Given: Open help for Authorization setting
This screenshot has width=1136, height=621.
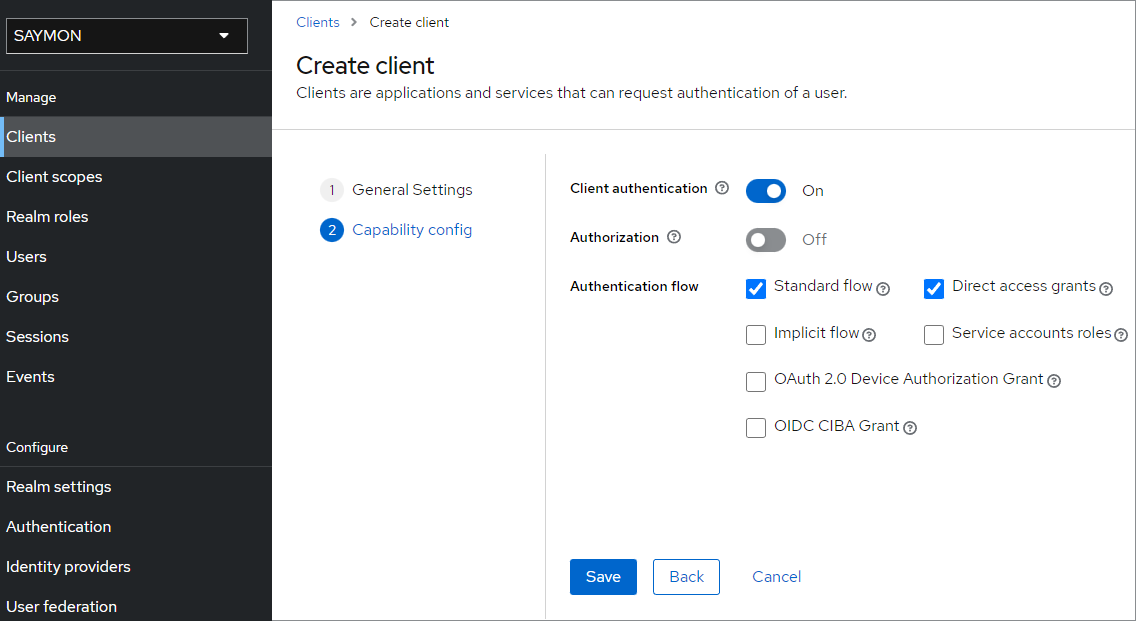Looking at the screenshot, I should (674, 237).
